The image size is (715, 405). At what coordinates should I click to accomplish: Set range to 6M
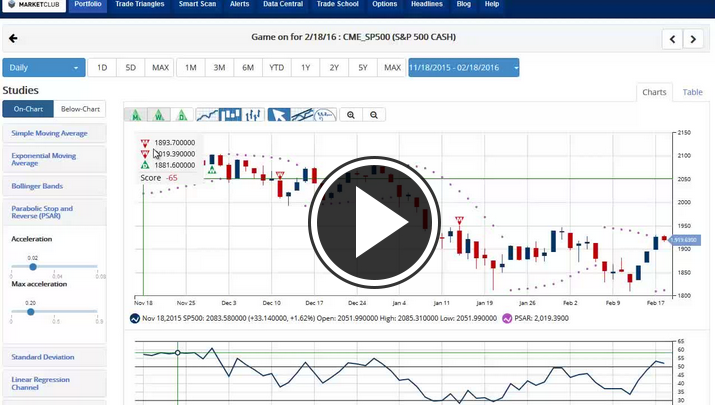pos(248,68)
